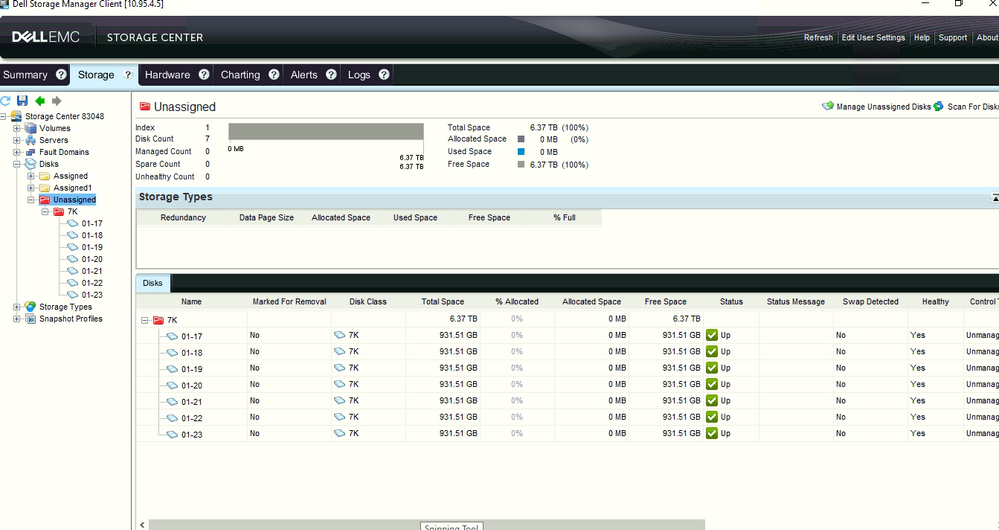Click the Snapshot Profiles icon in tree
Image resolution: width=999 pixels, height=530 pixels.
click(31, 319)
